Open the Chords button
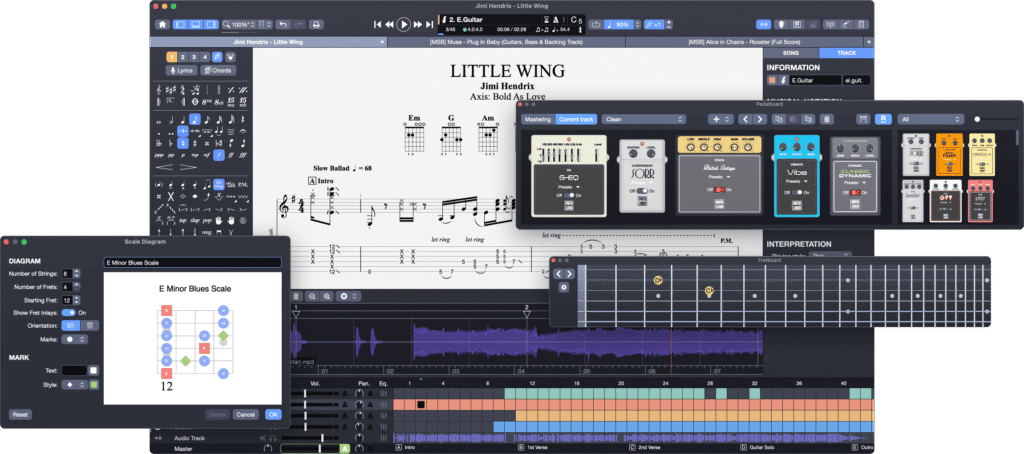 tap(218, 70)
